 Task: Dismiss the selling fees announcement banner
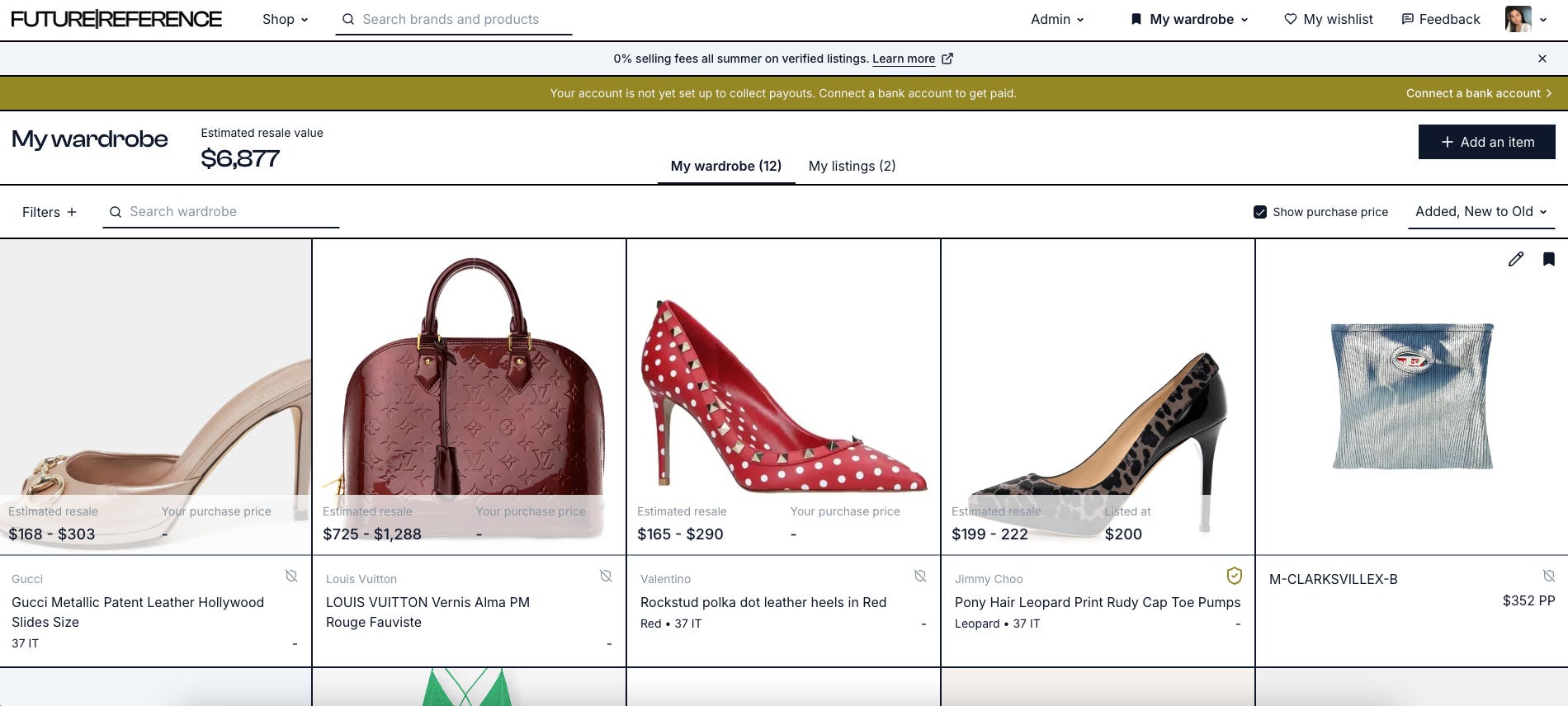[1542, 59]
